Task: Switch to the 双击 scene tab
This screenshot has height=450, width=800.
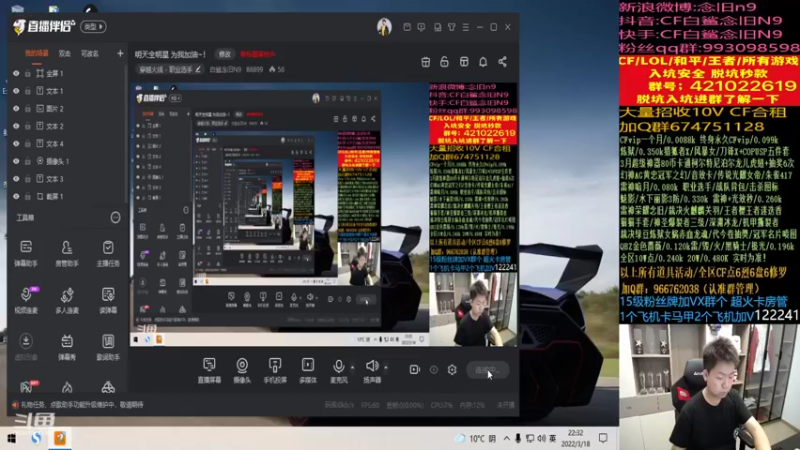Action: [65, 54]
